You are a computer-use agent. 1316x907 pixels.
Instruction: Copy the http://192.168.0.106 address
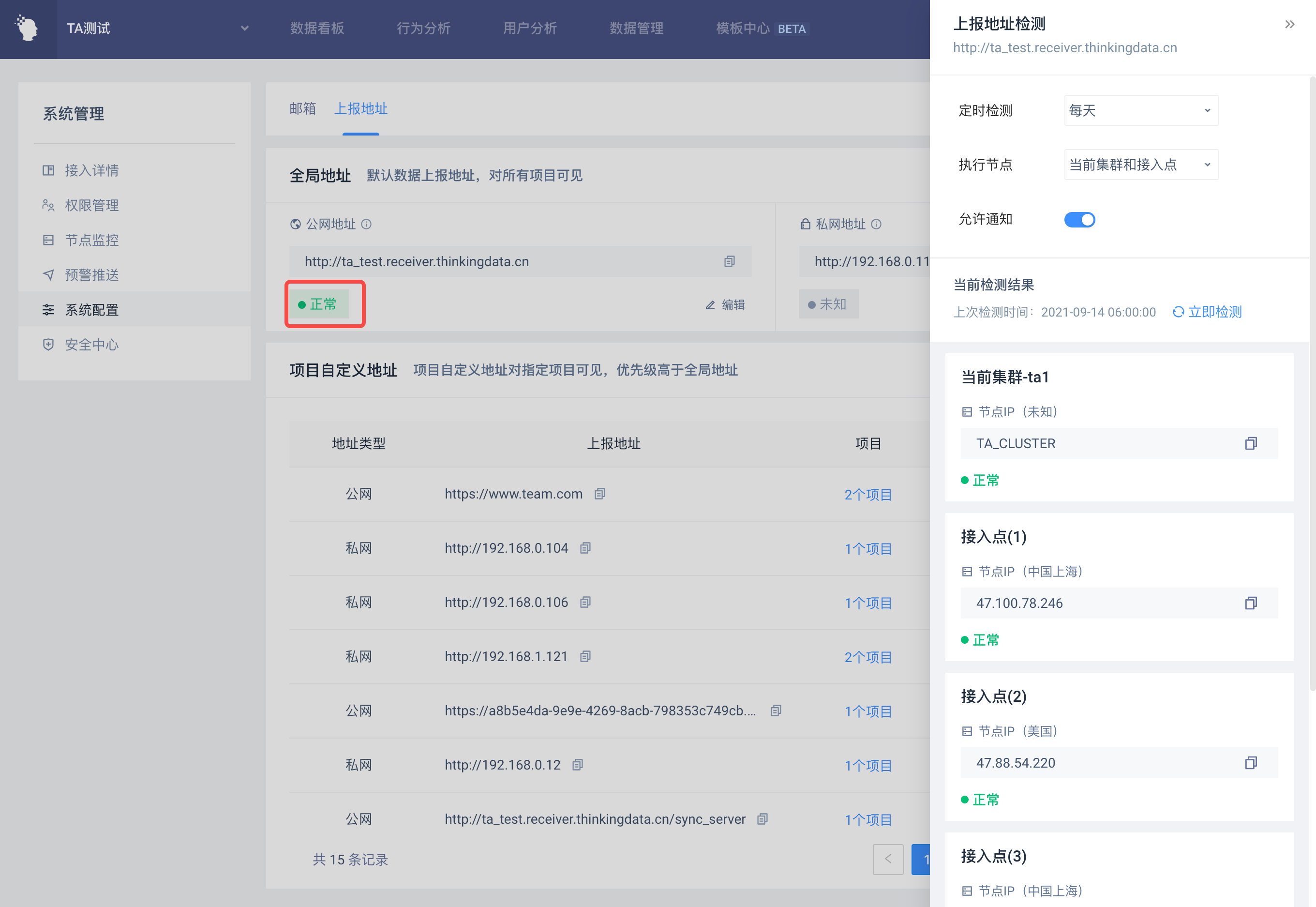pyautogui.click(x=585, y=602)
